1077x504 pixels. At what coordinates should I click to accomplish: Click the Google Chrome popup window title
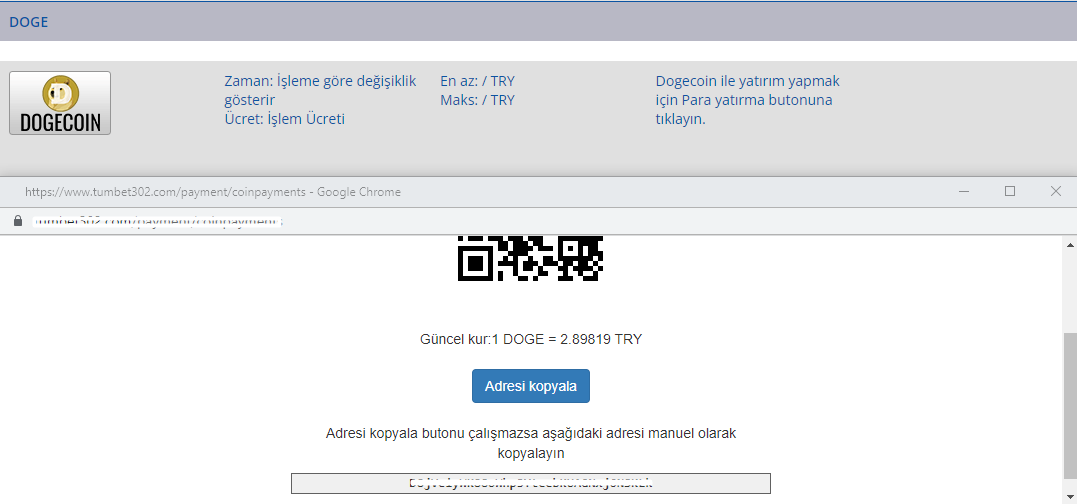click(x=213, y=192)
